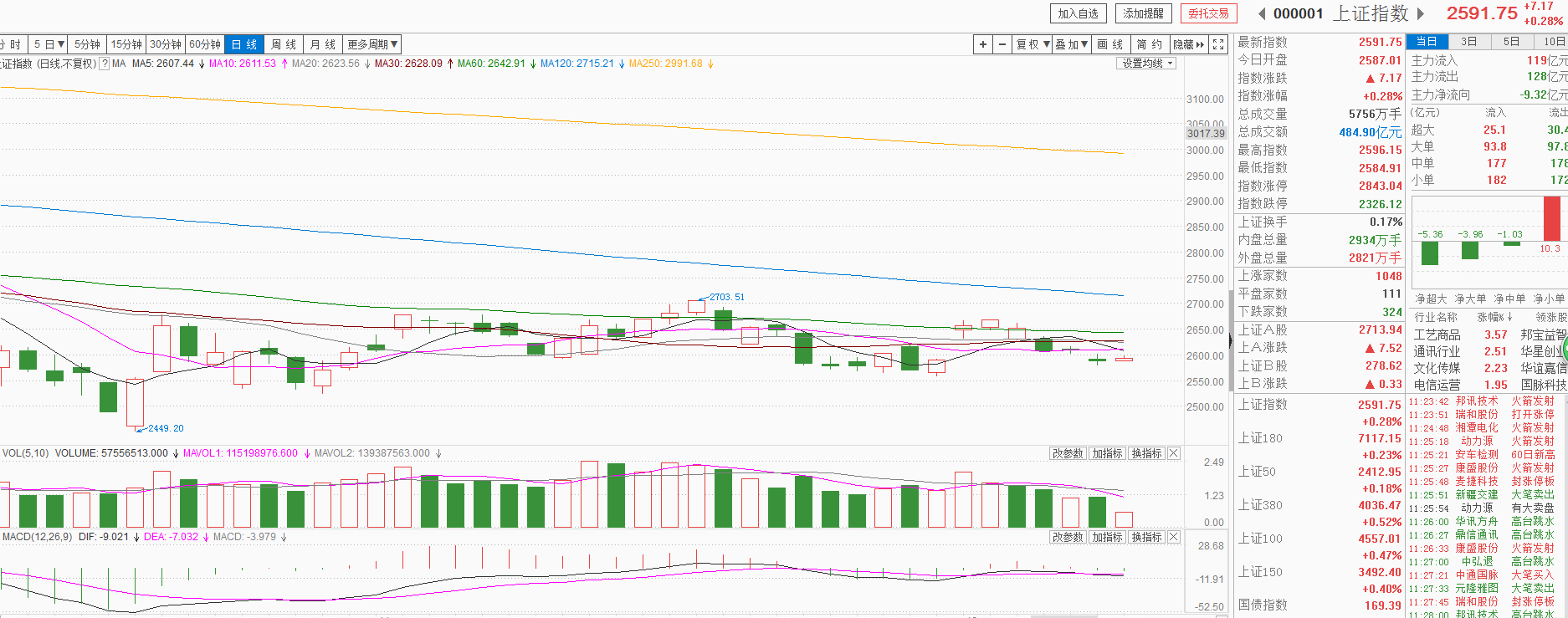The height and width of the screenshot is (618, 1568).
Task: Click the 上证180 index row
Action: [x=1319, y=447]
